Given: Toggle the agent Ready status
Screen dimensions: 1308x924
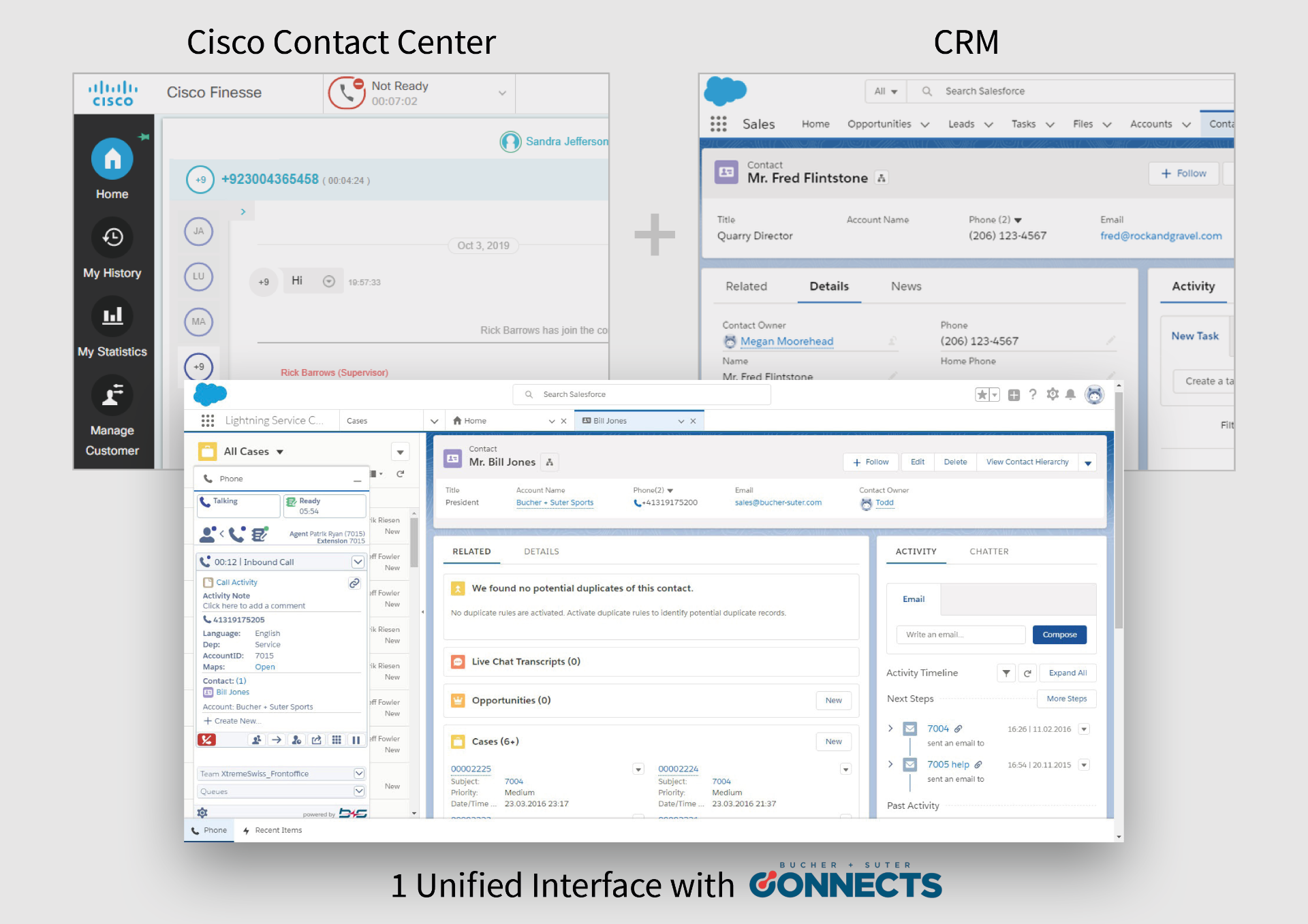Looking at the screenshot, I should coord(324,505).
